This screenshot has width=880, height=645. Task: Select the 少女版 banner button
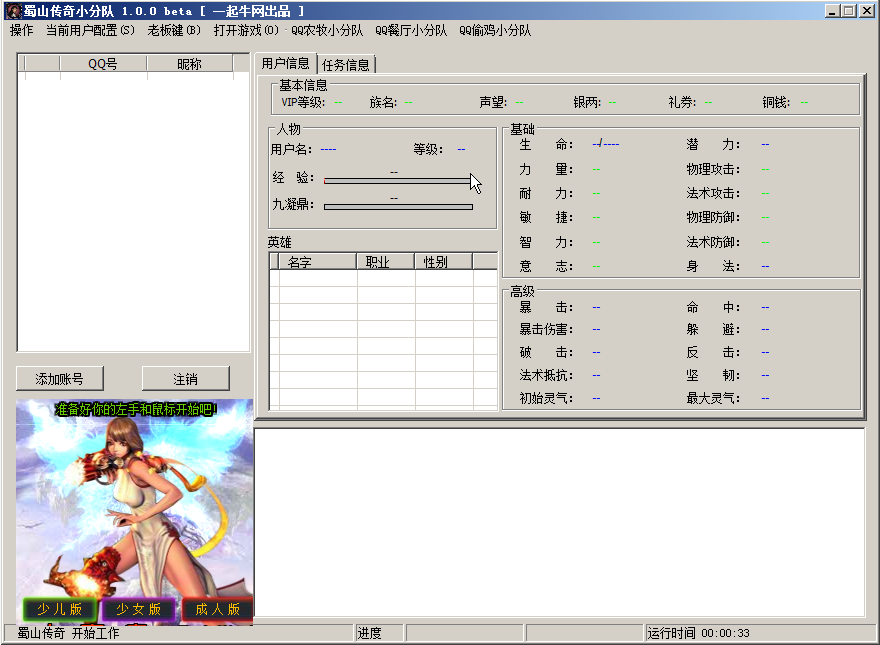click(139, 609)
